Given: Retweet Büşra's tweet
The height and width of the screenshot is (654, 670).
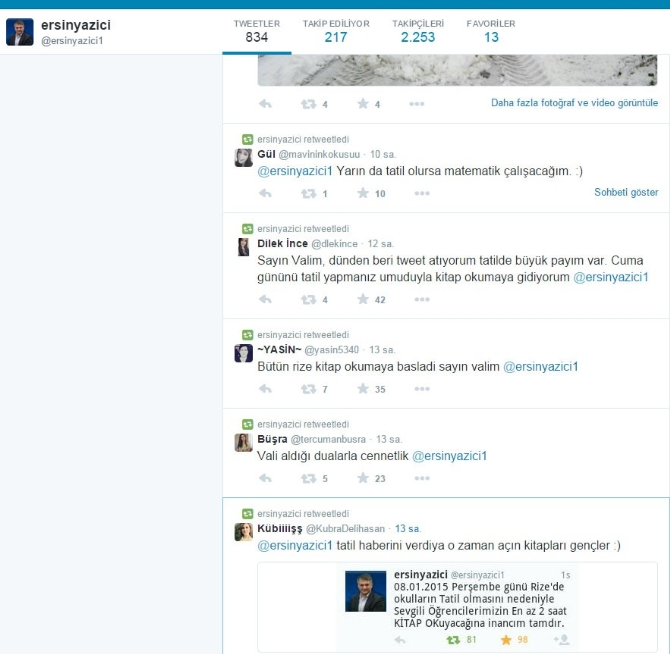Looking at the screenshot, I should (x=309, y=479).
